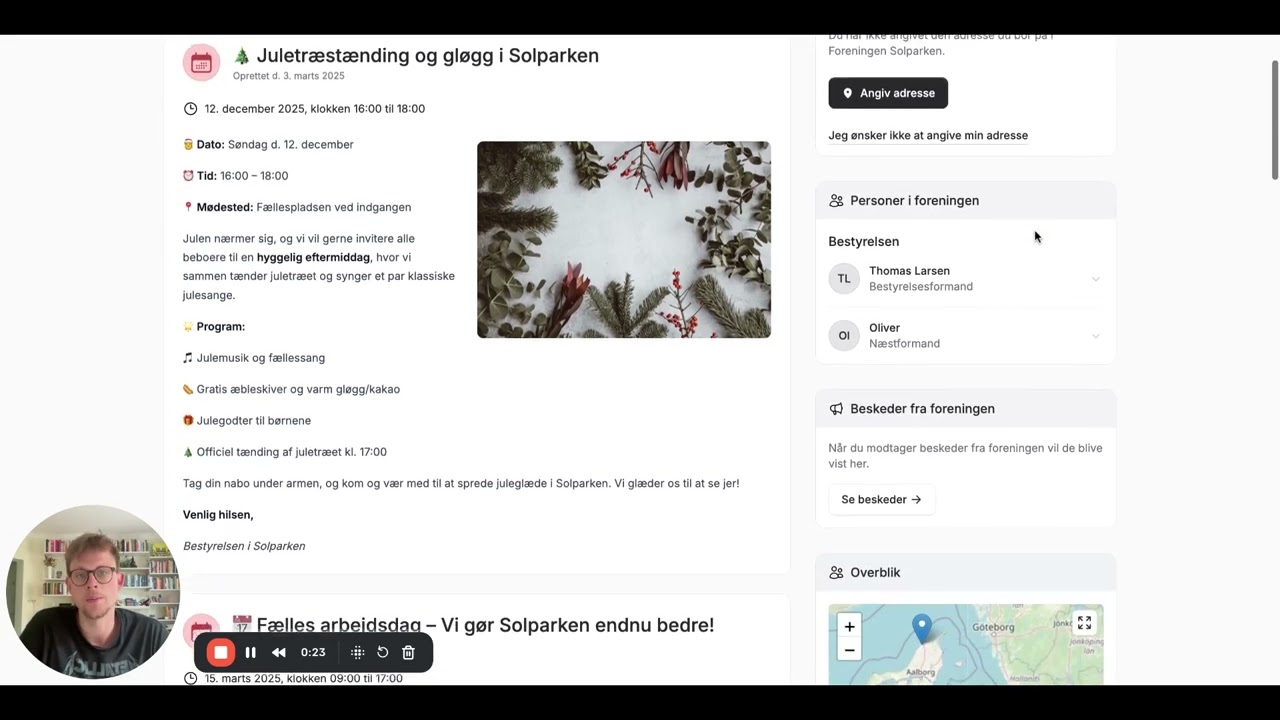Click Jeg ønsker ikke at angive min adresse
This screenshot has height=720, width=1280.
928,135
